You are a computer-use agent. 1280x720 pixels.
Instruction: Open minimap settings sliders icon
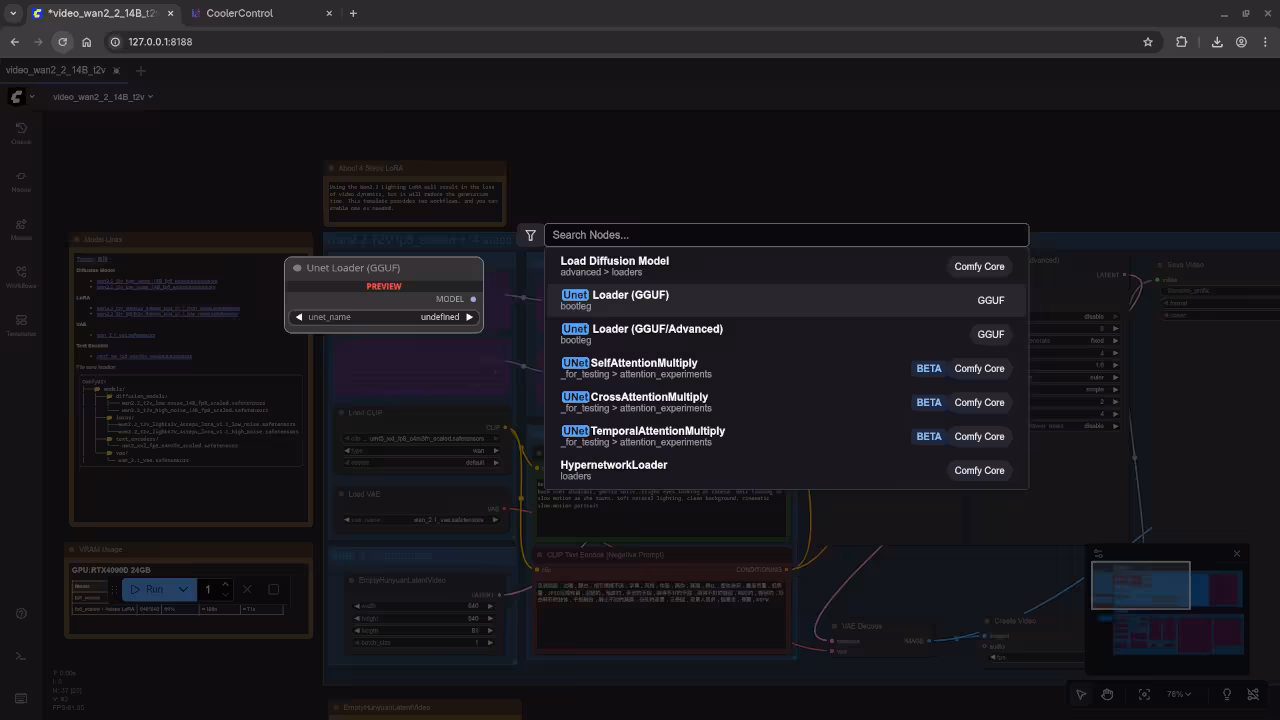tap(1098, 554)
